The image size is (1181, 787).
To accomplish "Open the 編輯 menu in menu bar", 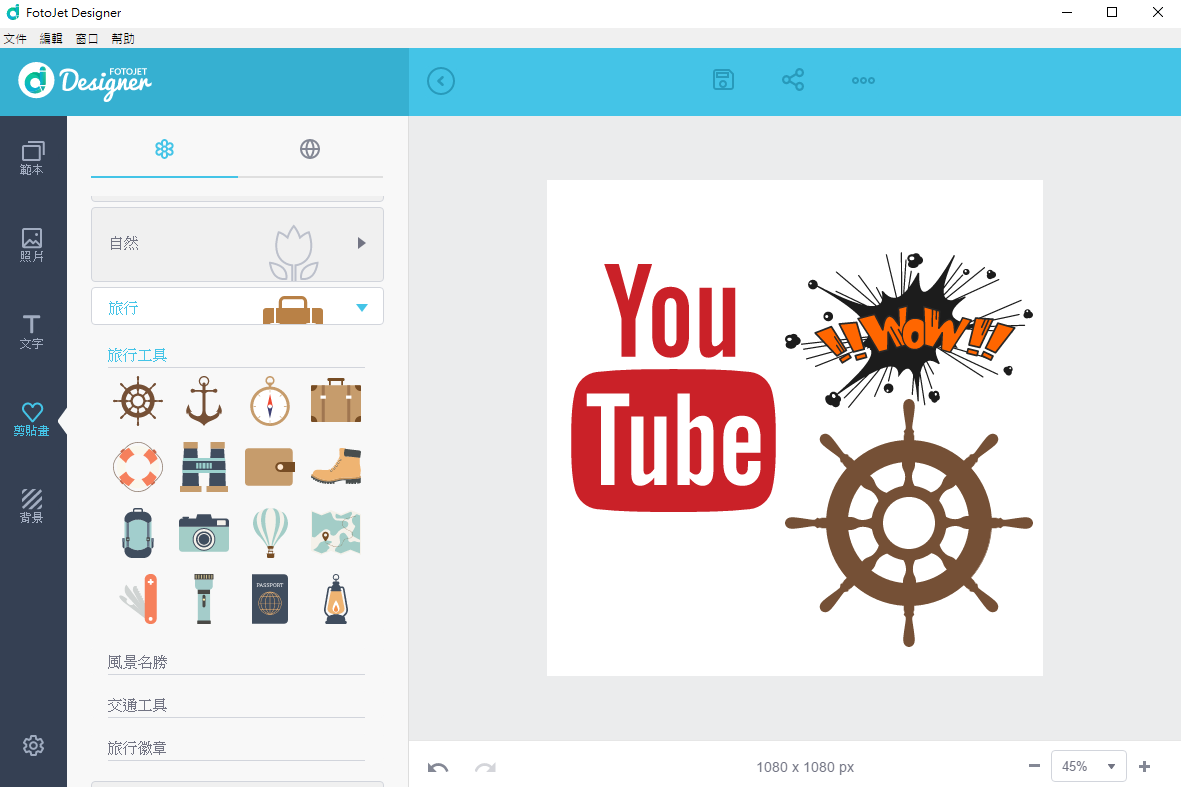I will click(x=51, y=38).
